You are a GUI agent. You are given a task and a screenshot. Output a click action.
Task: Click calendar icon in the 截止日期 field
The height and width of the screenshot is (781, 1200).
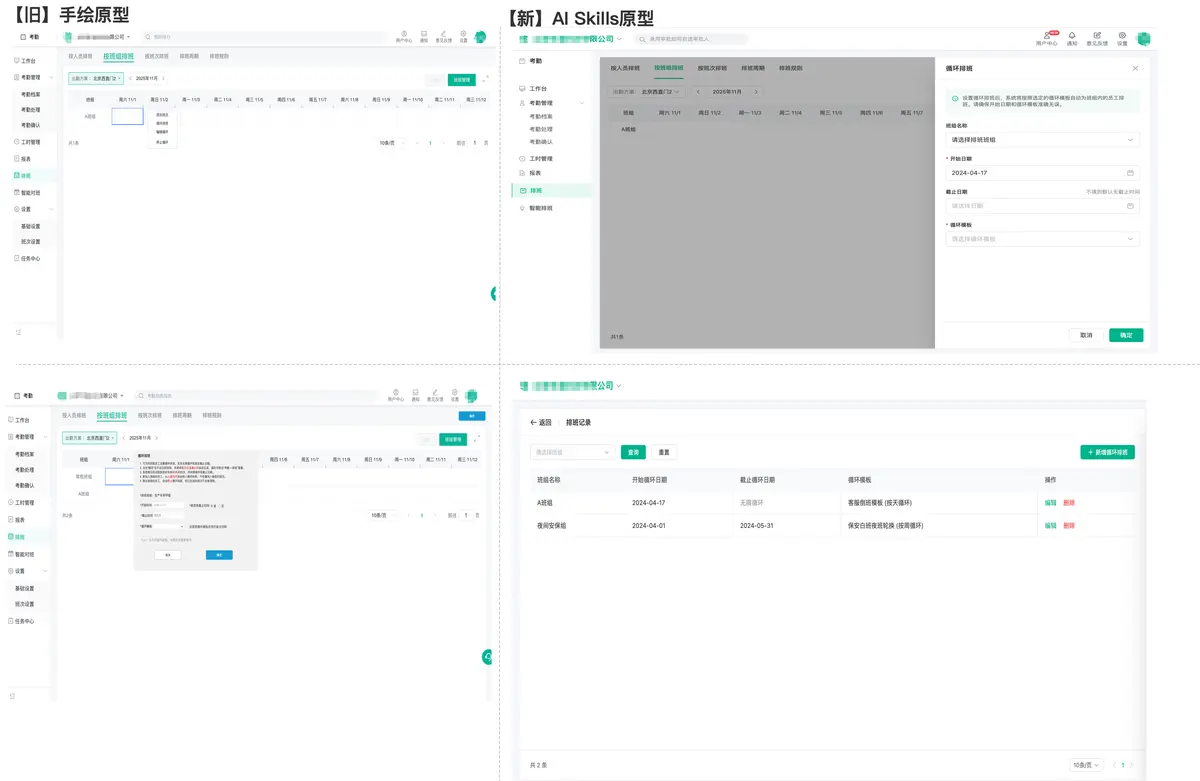[1130, 206]
